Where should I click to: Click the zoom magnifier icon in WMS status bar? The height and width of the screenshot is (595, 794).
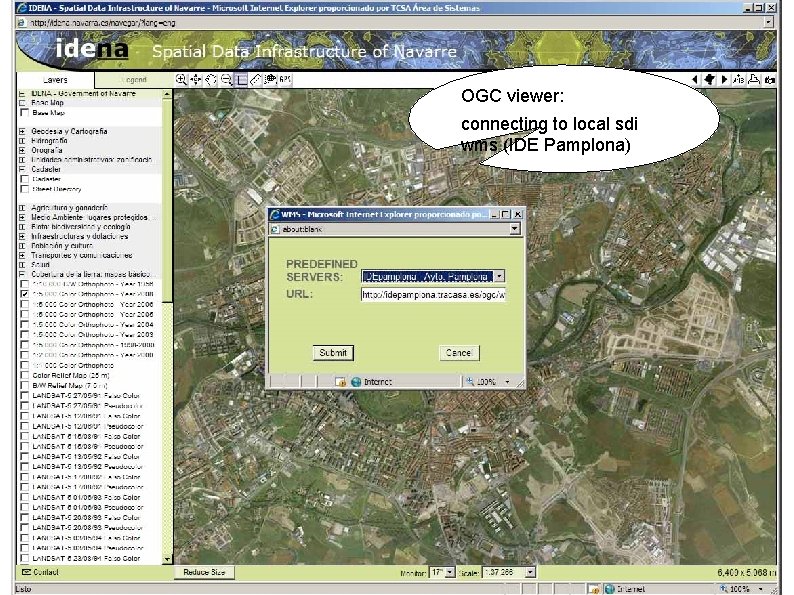470,381
